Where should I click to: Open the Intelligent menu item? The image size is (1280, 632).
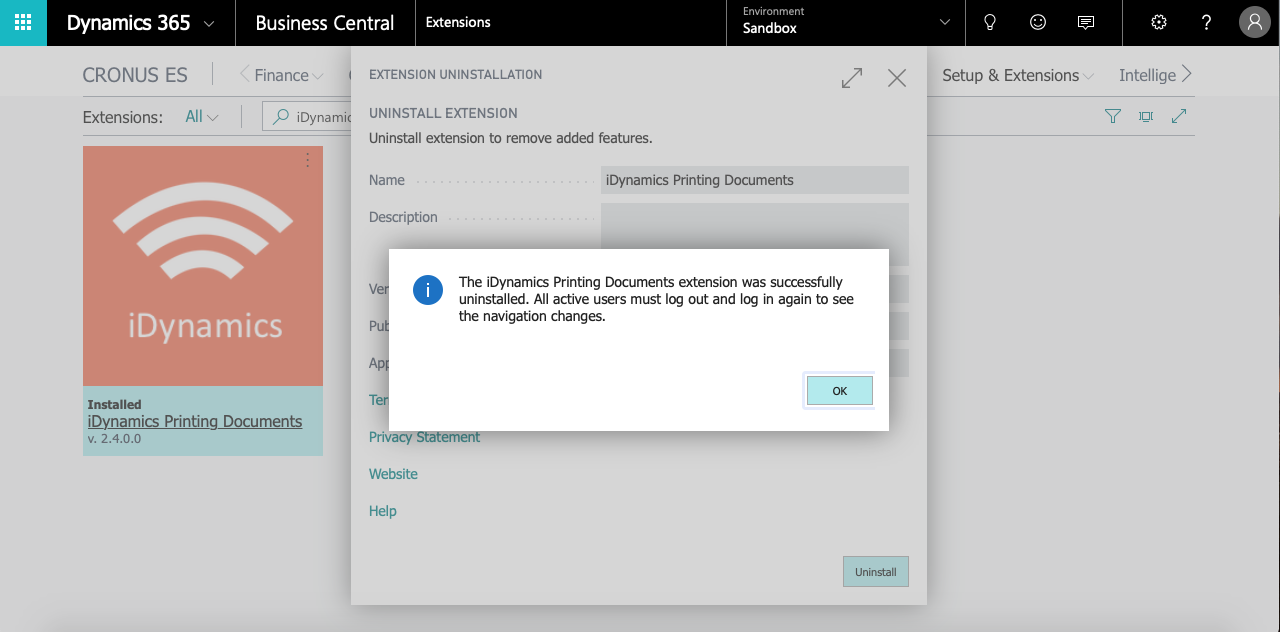pyautogui.click(x=1148, y=75)
